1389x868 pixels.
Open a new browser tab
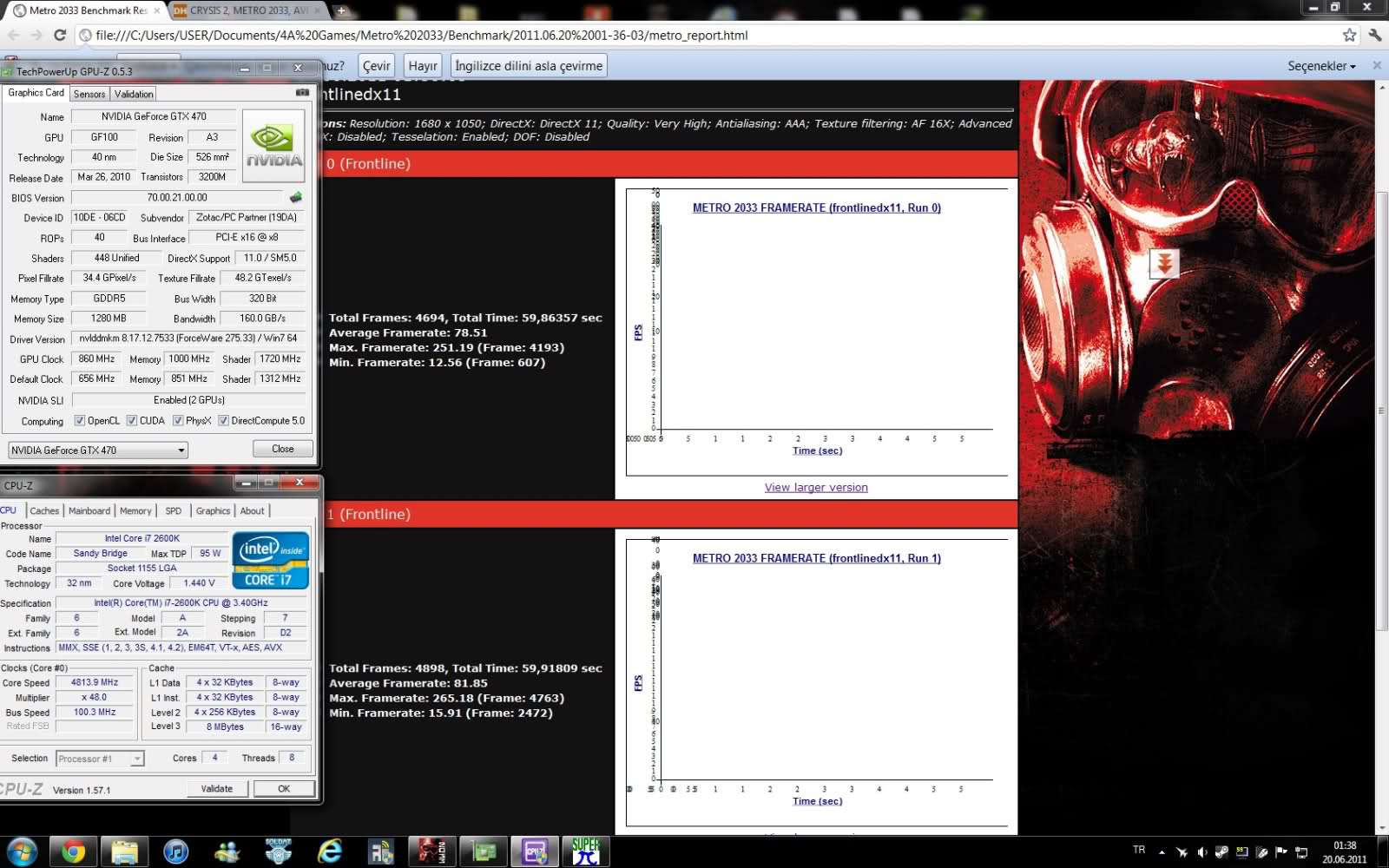pos(341,11)
